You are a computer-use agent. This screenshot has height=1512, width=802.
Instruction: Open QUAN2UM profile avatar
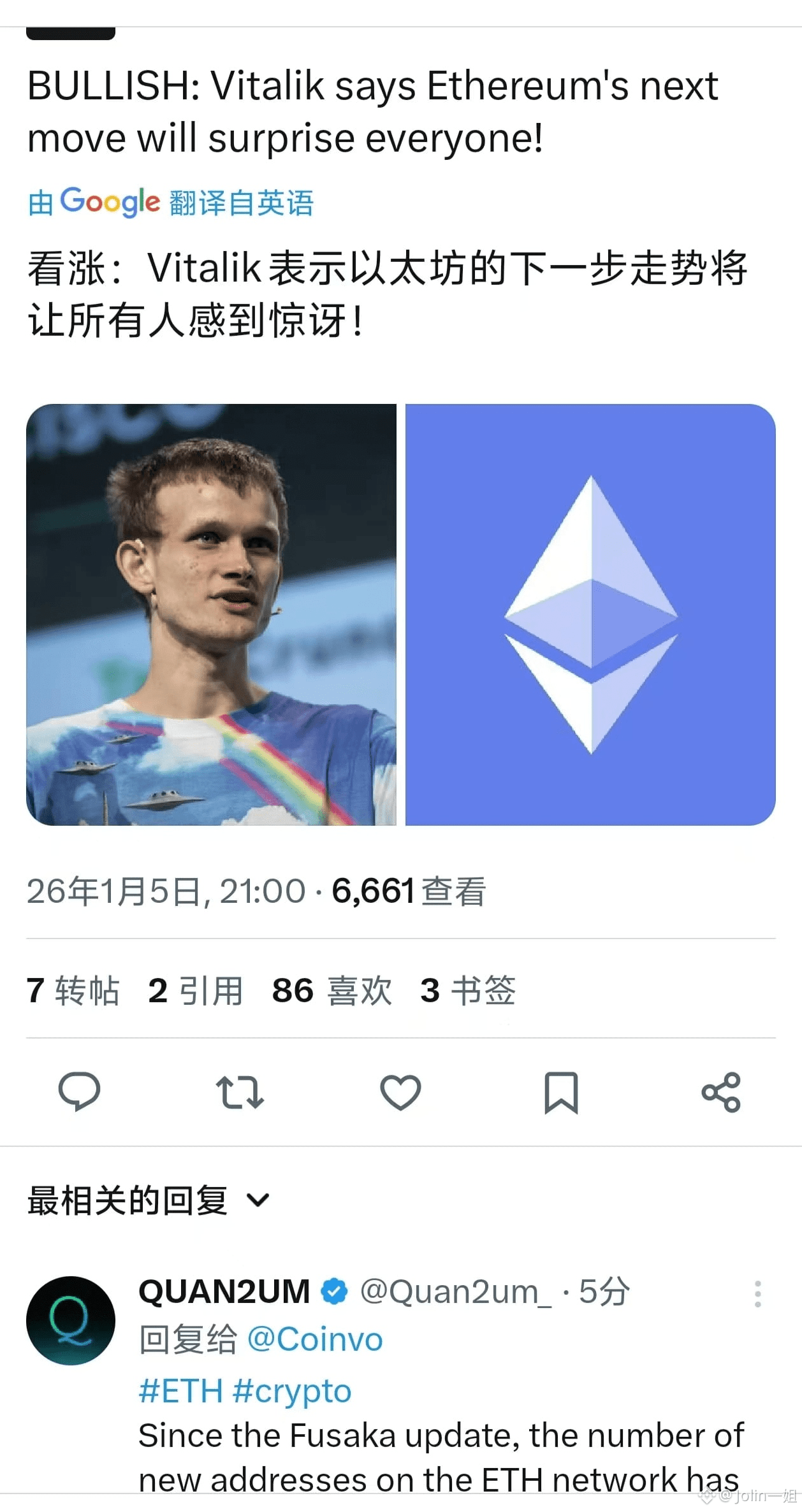[x=71, y=1320]
